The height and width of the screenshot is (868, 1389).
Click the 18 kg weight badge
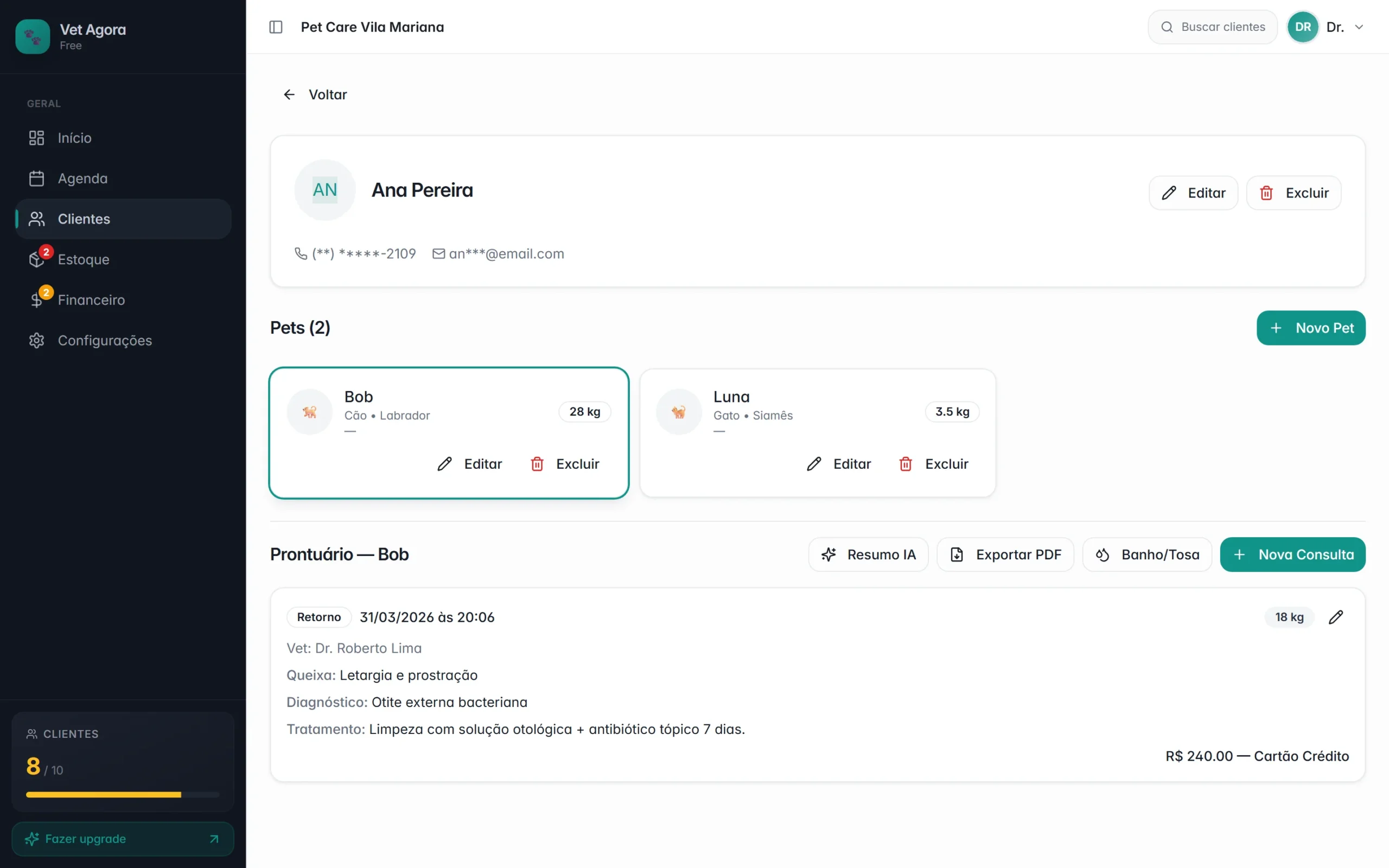click(1289, 617)
